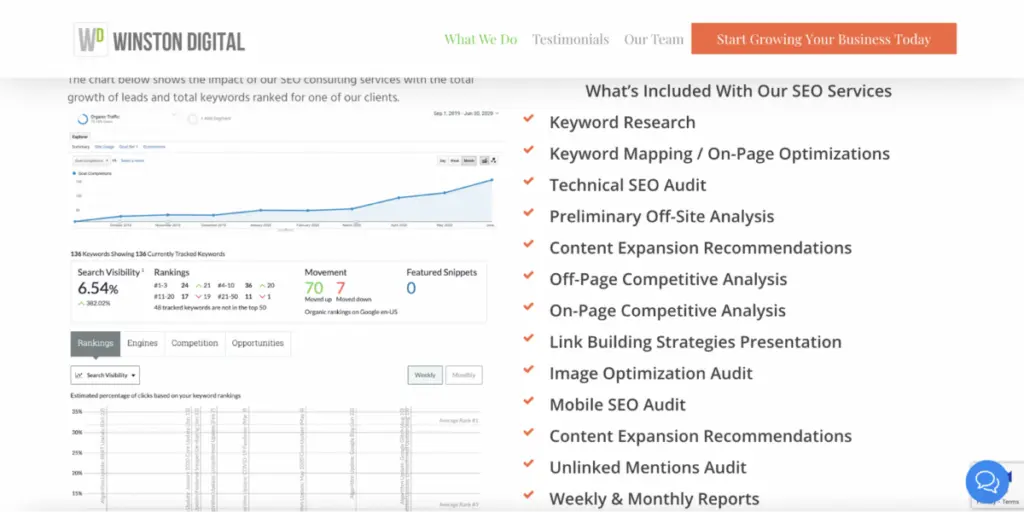Screen dimensions: 1024x512
Task: Open the Search Visibility dropdown
Action: pyautogui.click(x=105, y=375)
